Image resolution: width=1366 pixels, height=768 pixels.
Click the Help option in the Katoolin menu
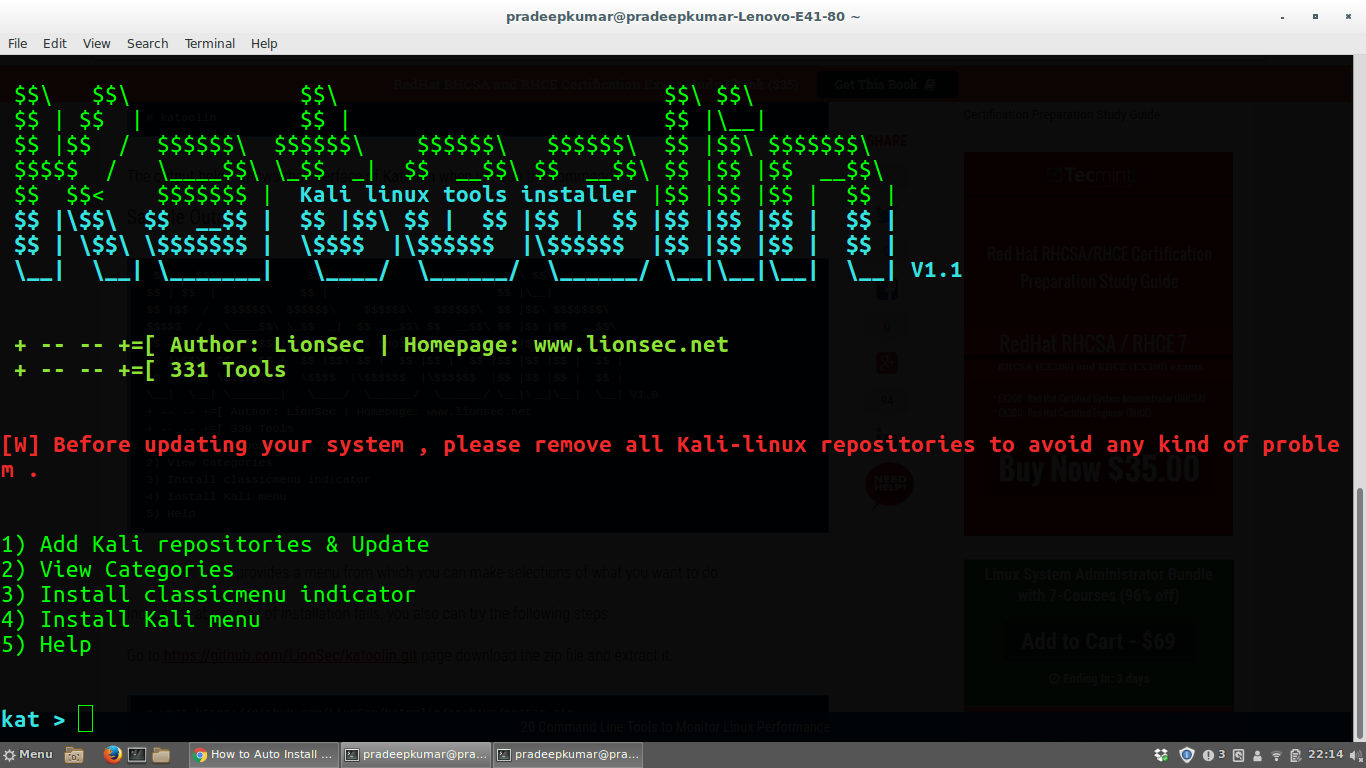(x=47, y=644)
